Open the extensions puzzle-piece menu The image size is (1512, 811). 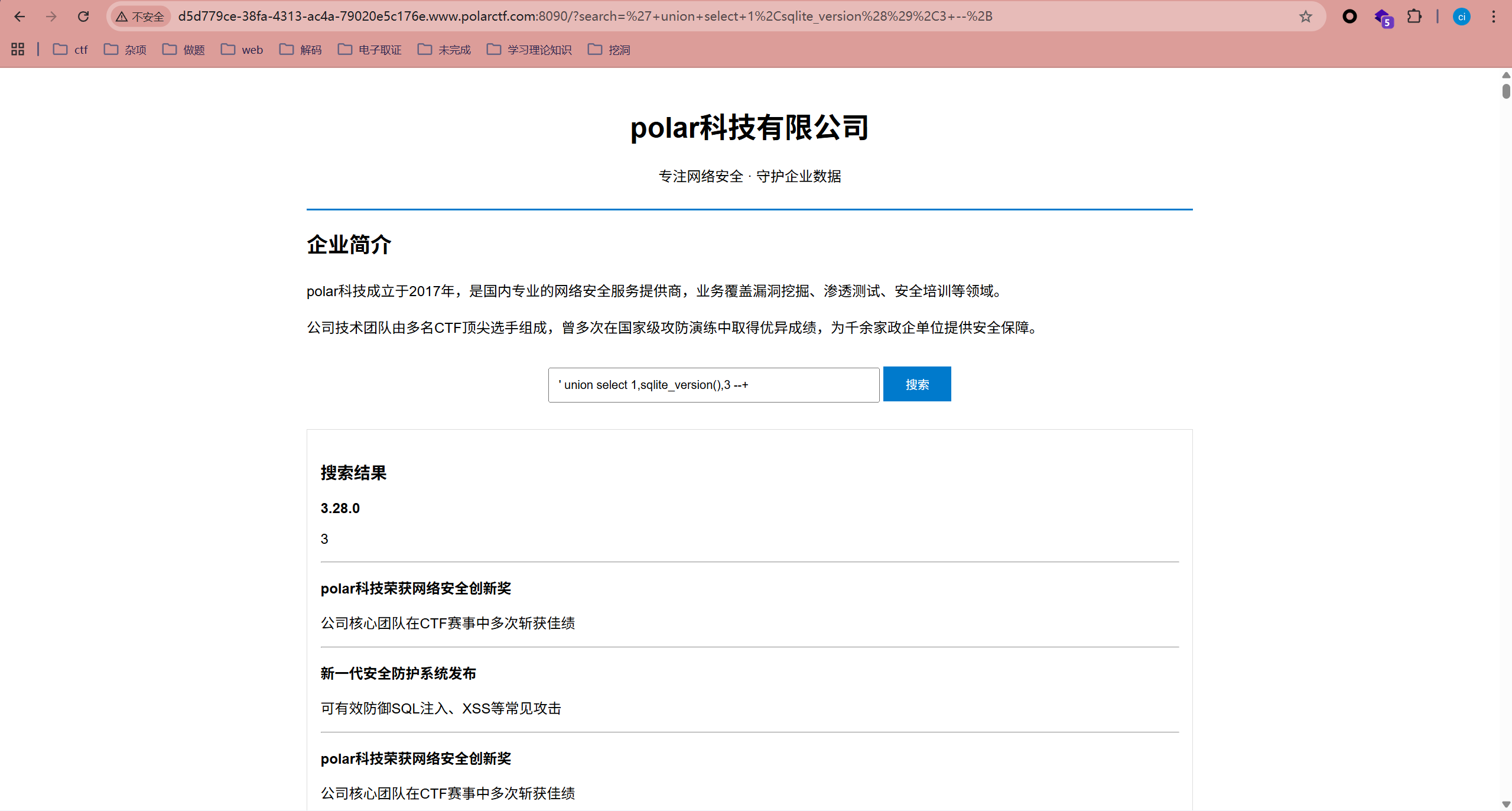[1414, 17]
